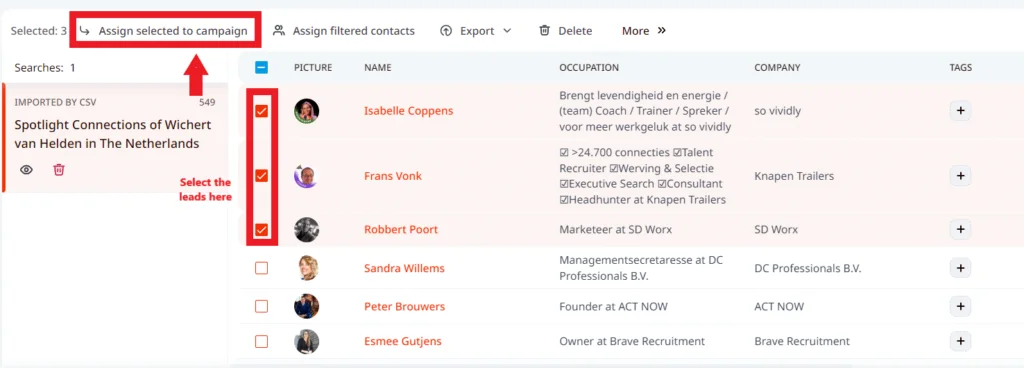Add a tag to Frans Vonk with the plus icon
The image size is (1024, 368).
pyautogui.click(x=960, y=176)
